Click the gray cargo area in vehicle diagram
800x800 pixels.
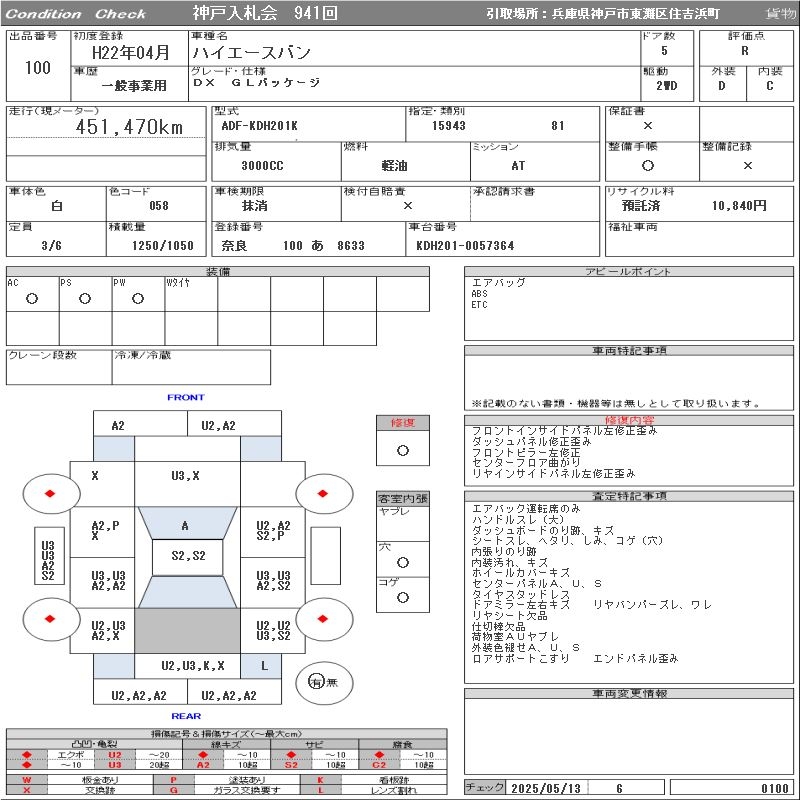click(x=185, y=631)
